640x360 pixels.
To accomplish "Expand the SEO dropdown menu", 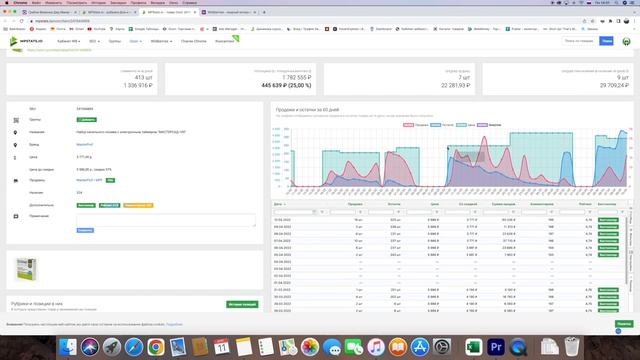I will [x=94, y=41].
